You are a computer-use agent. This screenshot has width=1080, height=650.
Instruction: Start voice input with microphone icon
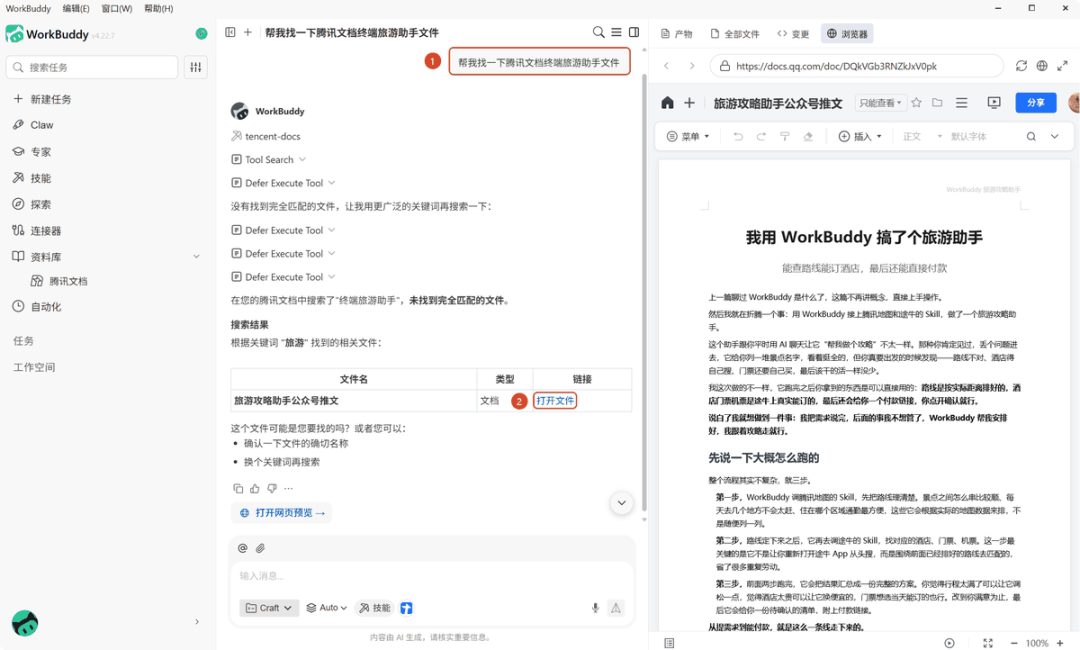(595, 608)
